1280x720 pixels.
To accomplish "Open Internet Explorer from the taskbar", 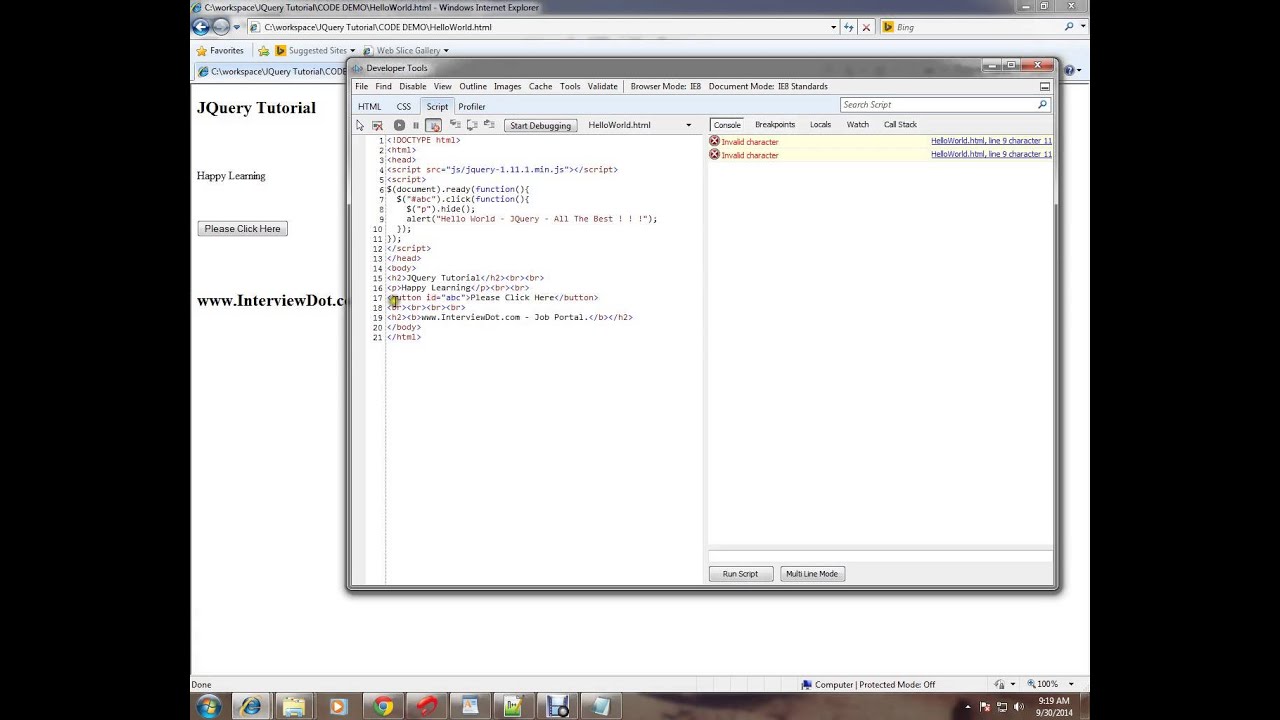I will point(251,707).
